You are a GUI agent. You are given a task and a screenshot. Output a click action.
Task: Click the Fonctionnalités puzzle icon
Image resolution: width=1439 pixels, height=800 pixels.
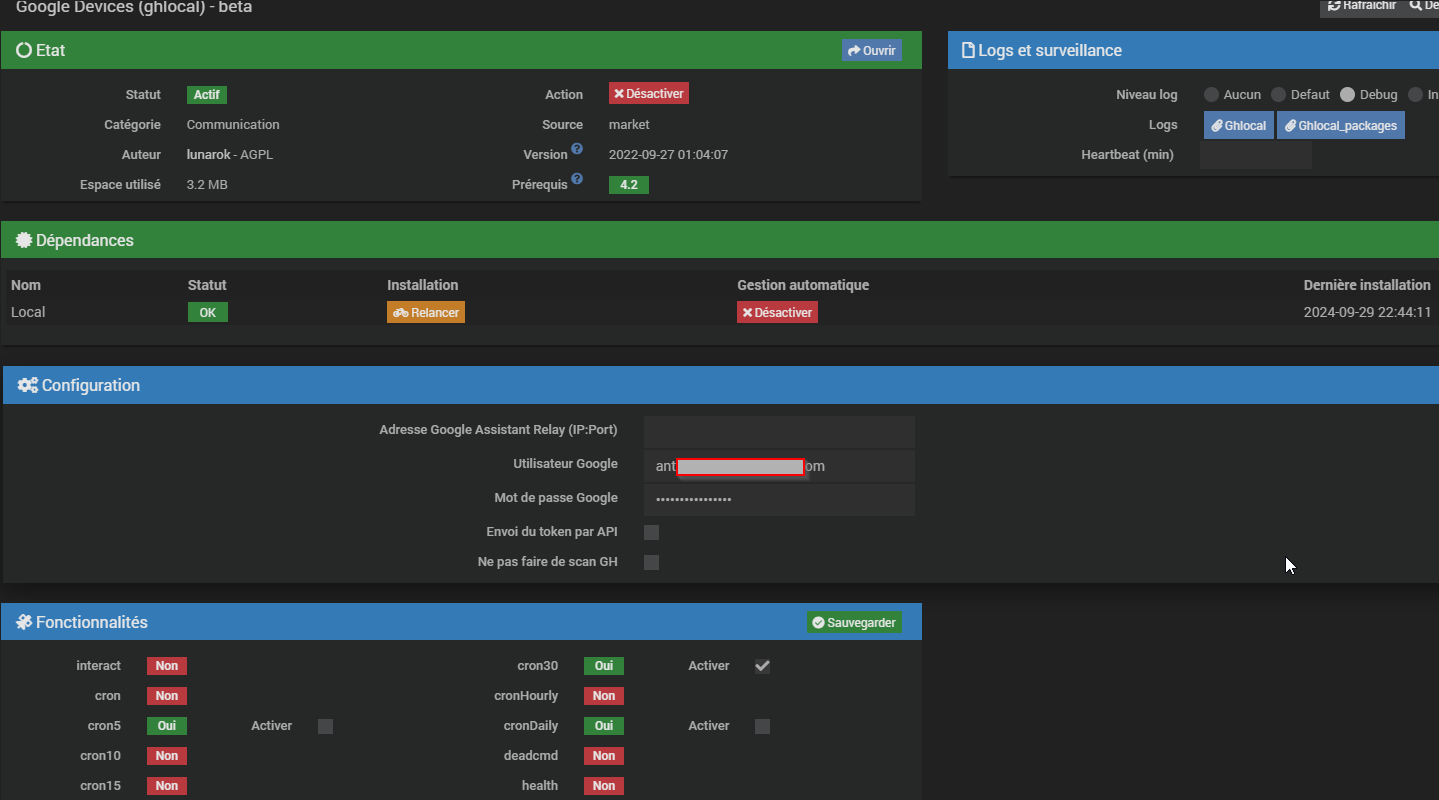[24, 622]
